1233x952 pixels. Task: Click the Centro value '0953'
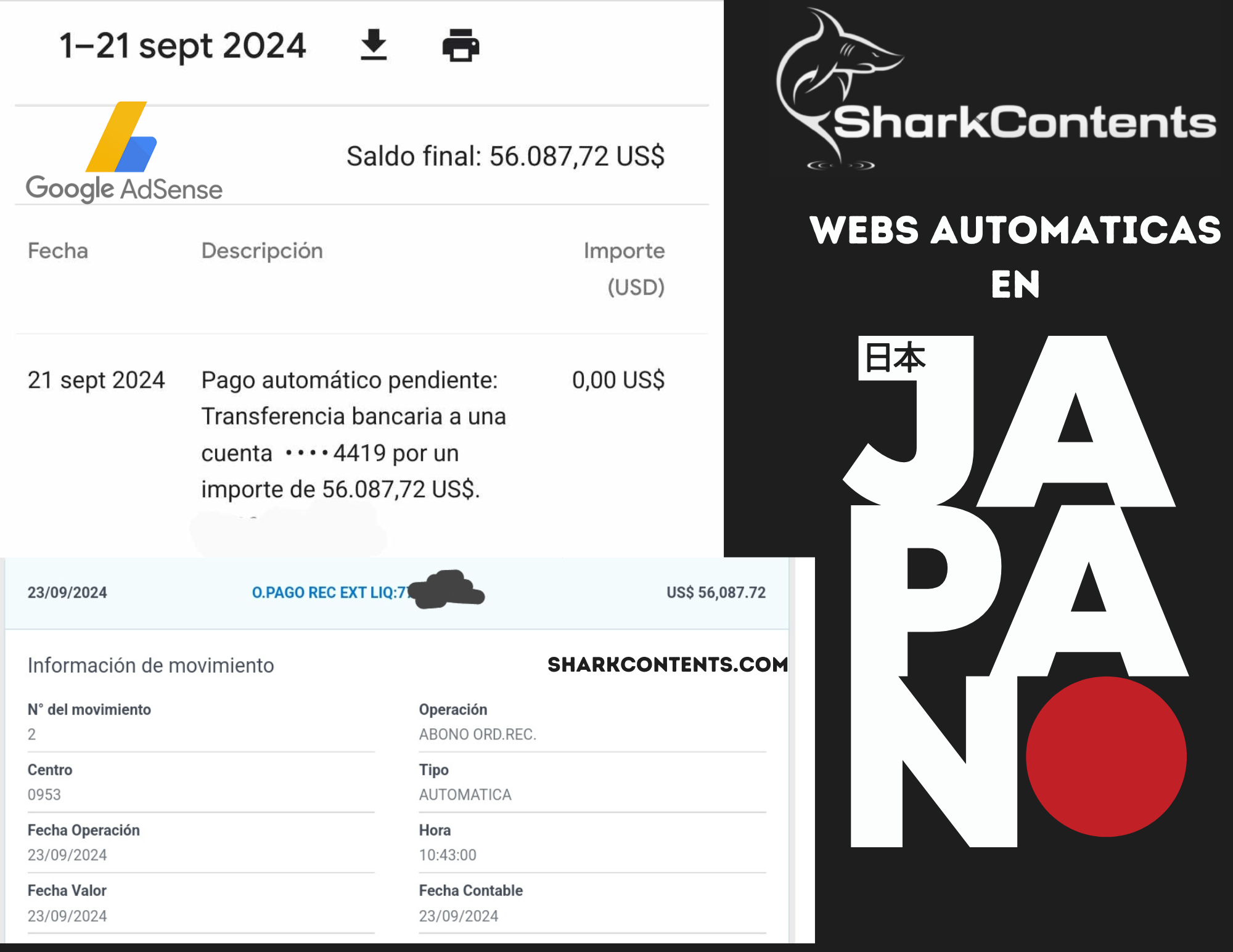coord(44,795)
